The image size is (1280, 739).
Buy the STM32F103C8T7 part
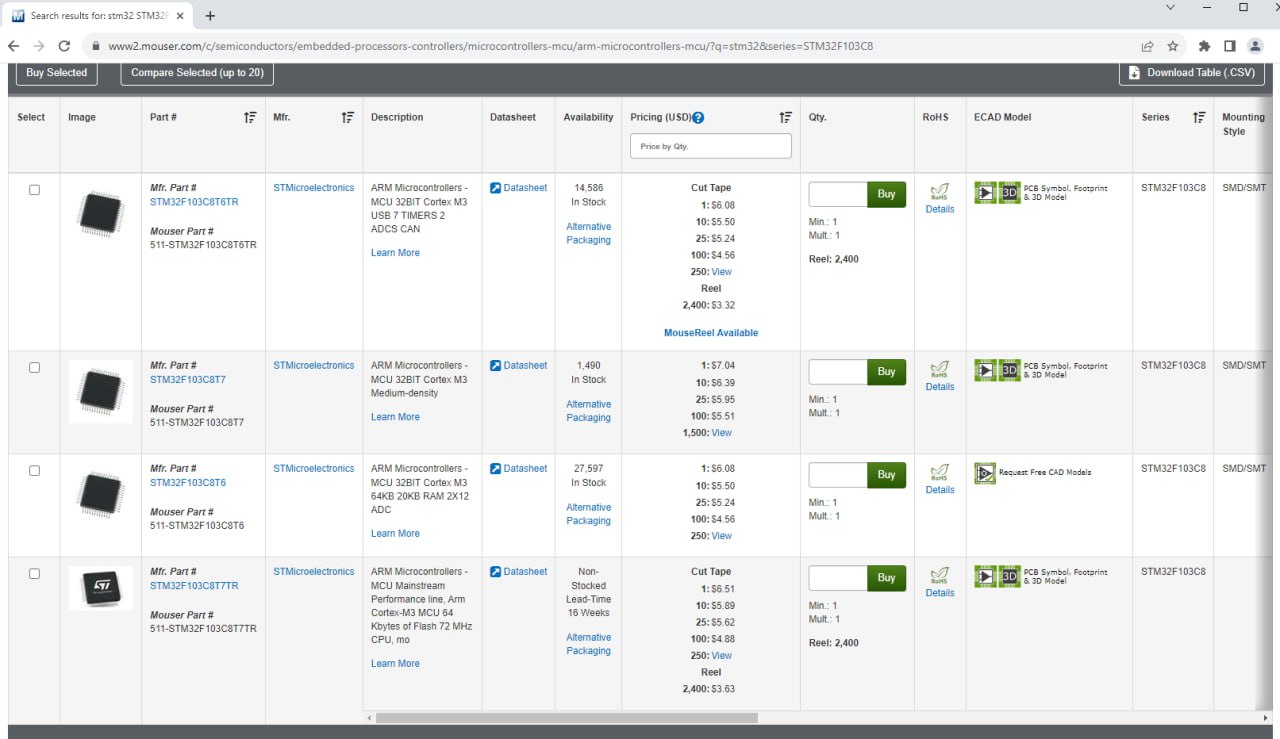point(886,372)
